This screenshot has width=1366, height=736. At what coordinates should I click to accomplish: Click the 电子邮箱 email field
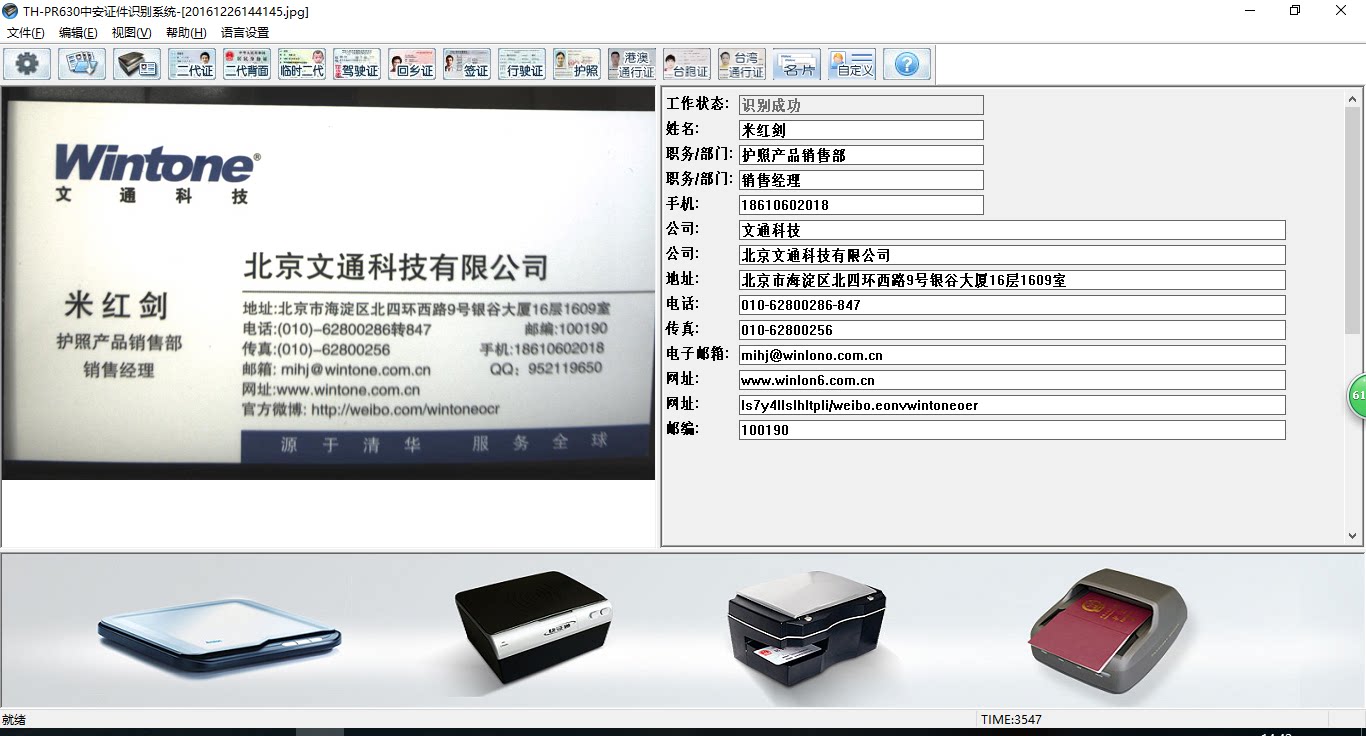1012,355
